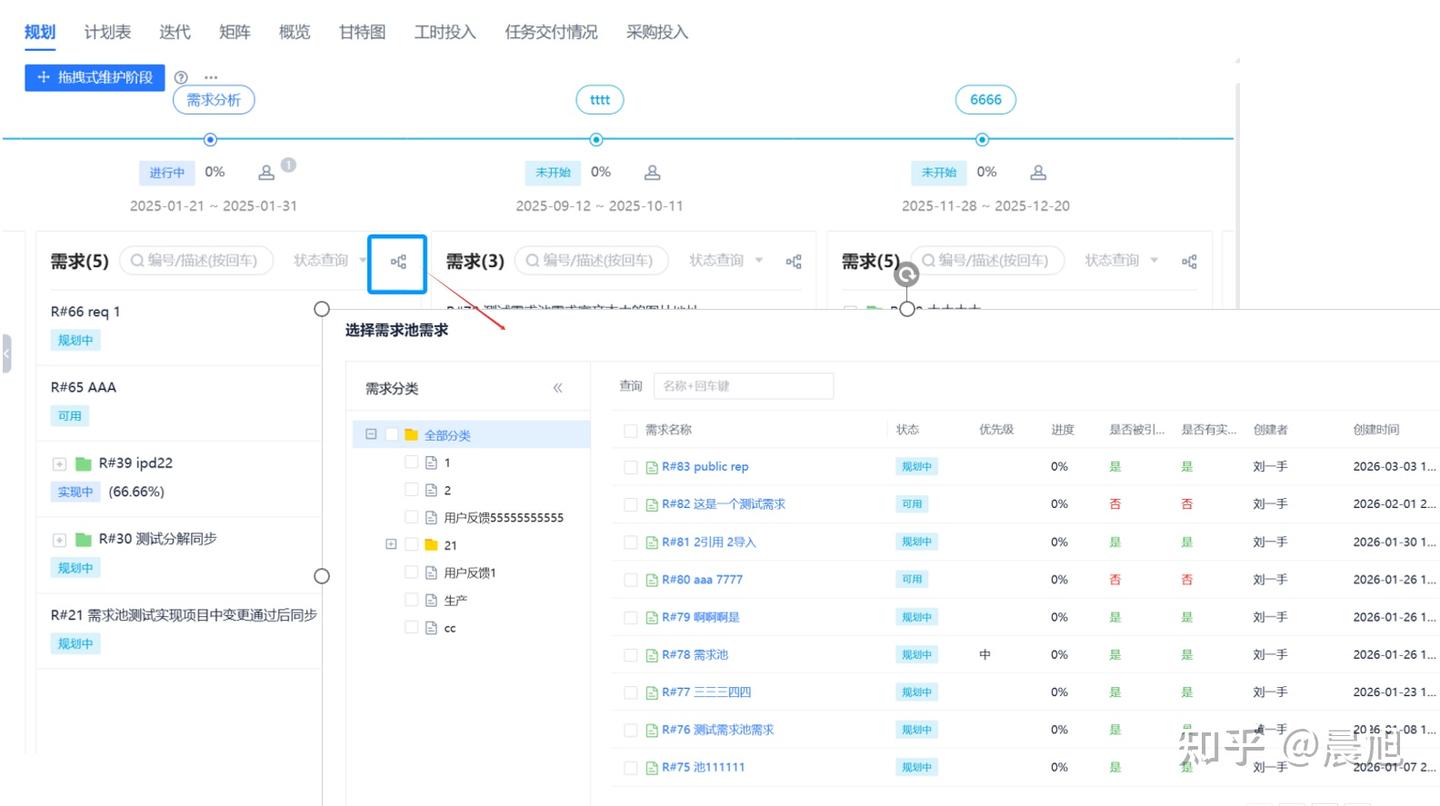Expand the R#30 测试分解同步 requirement
This screenshot has width=1440, height=806.
point(59,540)
